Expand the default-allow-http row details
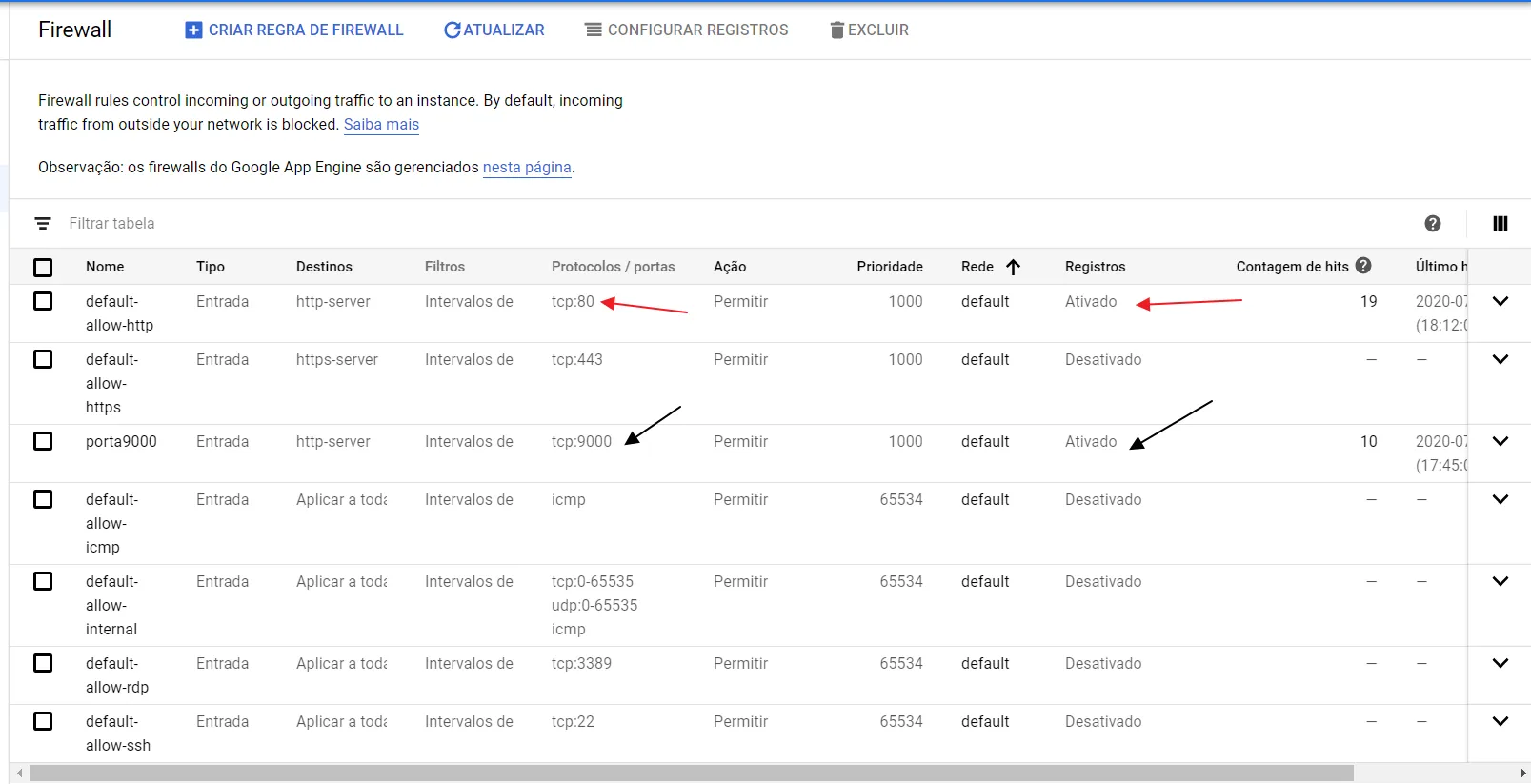Viewport: 1531px width, 784px height. tap(1500, 302)
